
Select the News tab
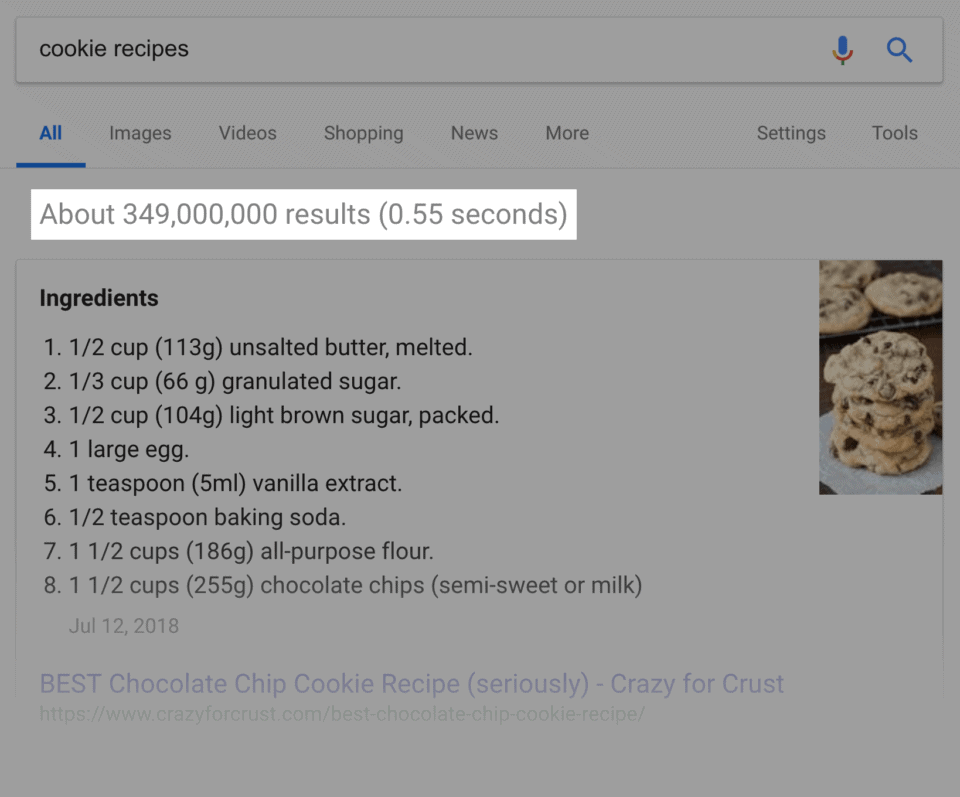473,133
